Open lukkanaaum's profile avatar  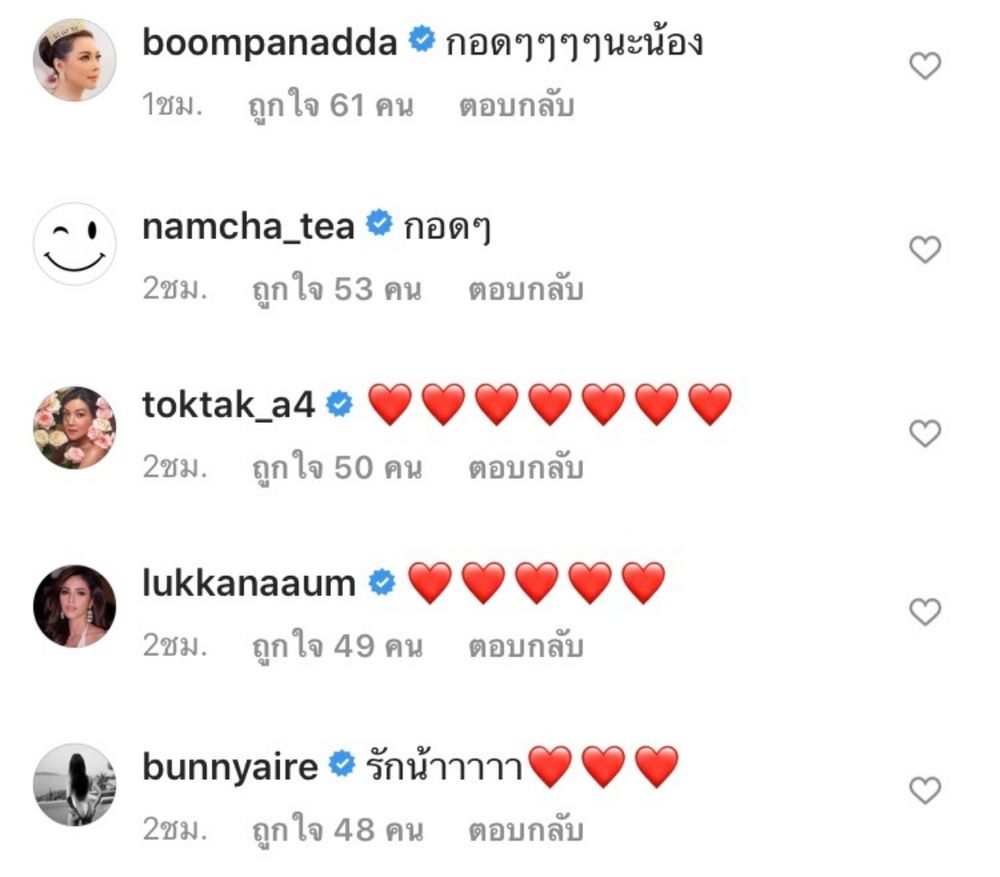[x=75, y=606]
